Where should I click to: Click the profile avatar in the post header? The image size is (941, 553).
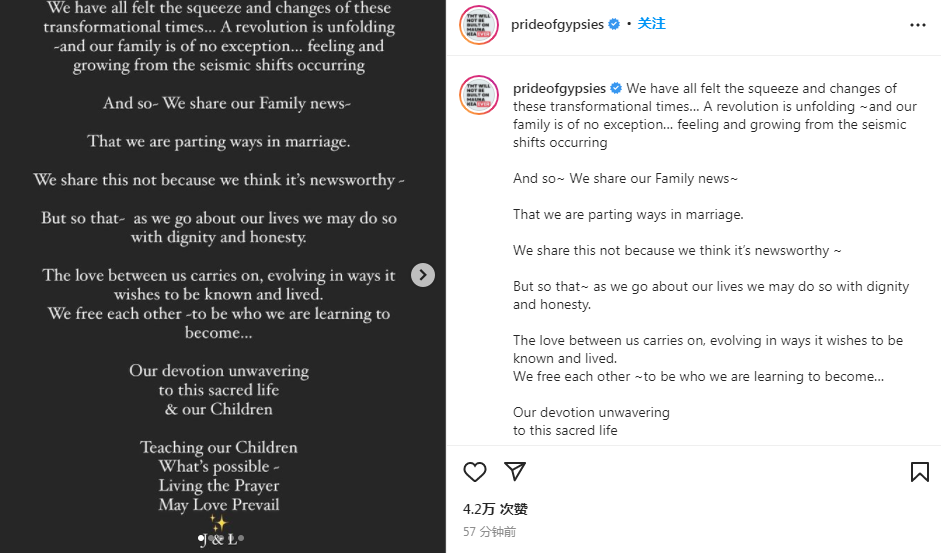pos(479,25)
